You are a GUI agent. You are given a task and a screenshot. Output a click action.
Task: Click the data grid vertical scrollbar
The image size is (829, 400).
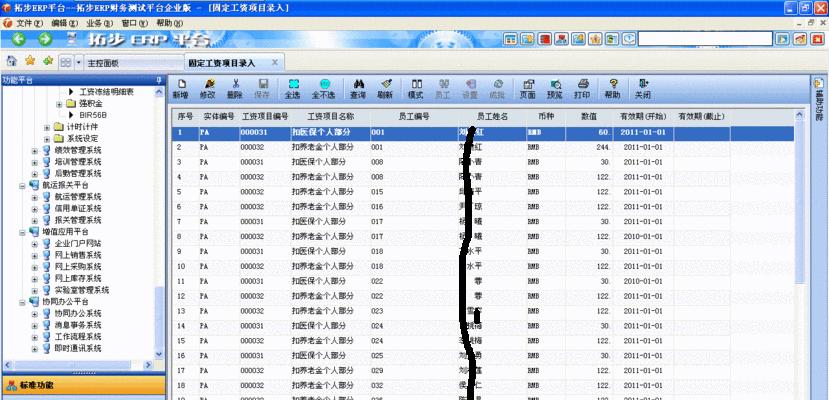[x=799, y=254]
